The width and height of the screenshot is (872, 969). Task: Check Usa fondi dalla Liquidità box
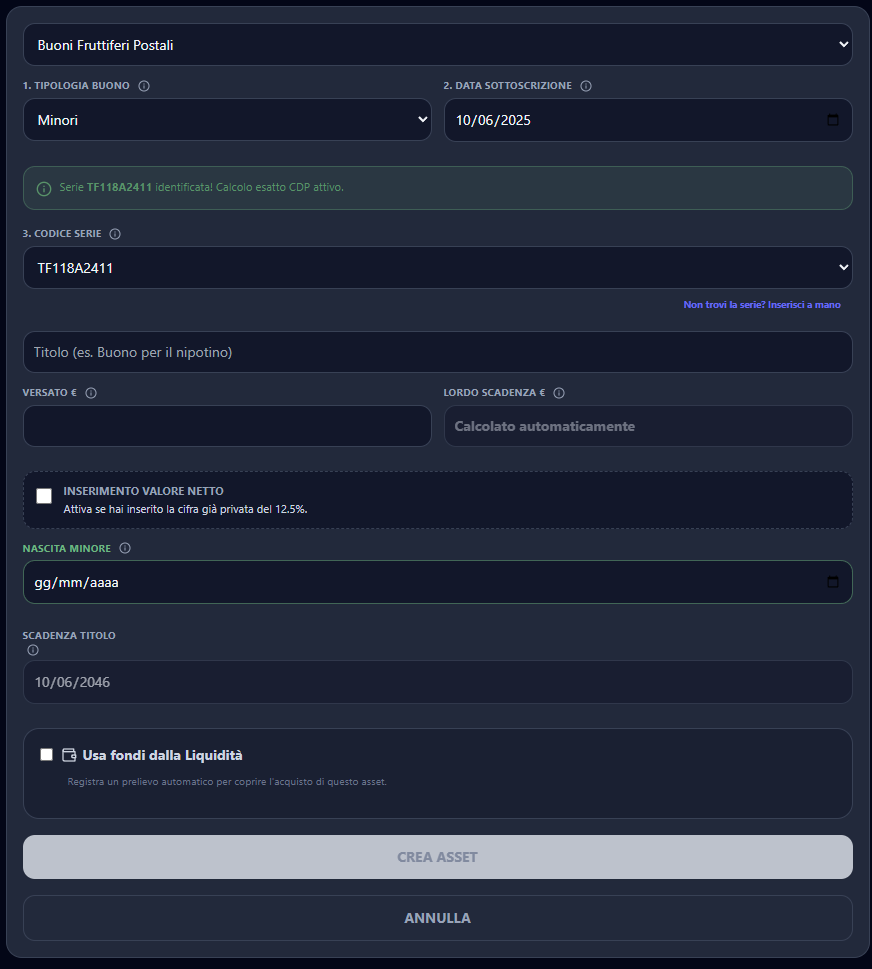[x=46, y=755]
